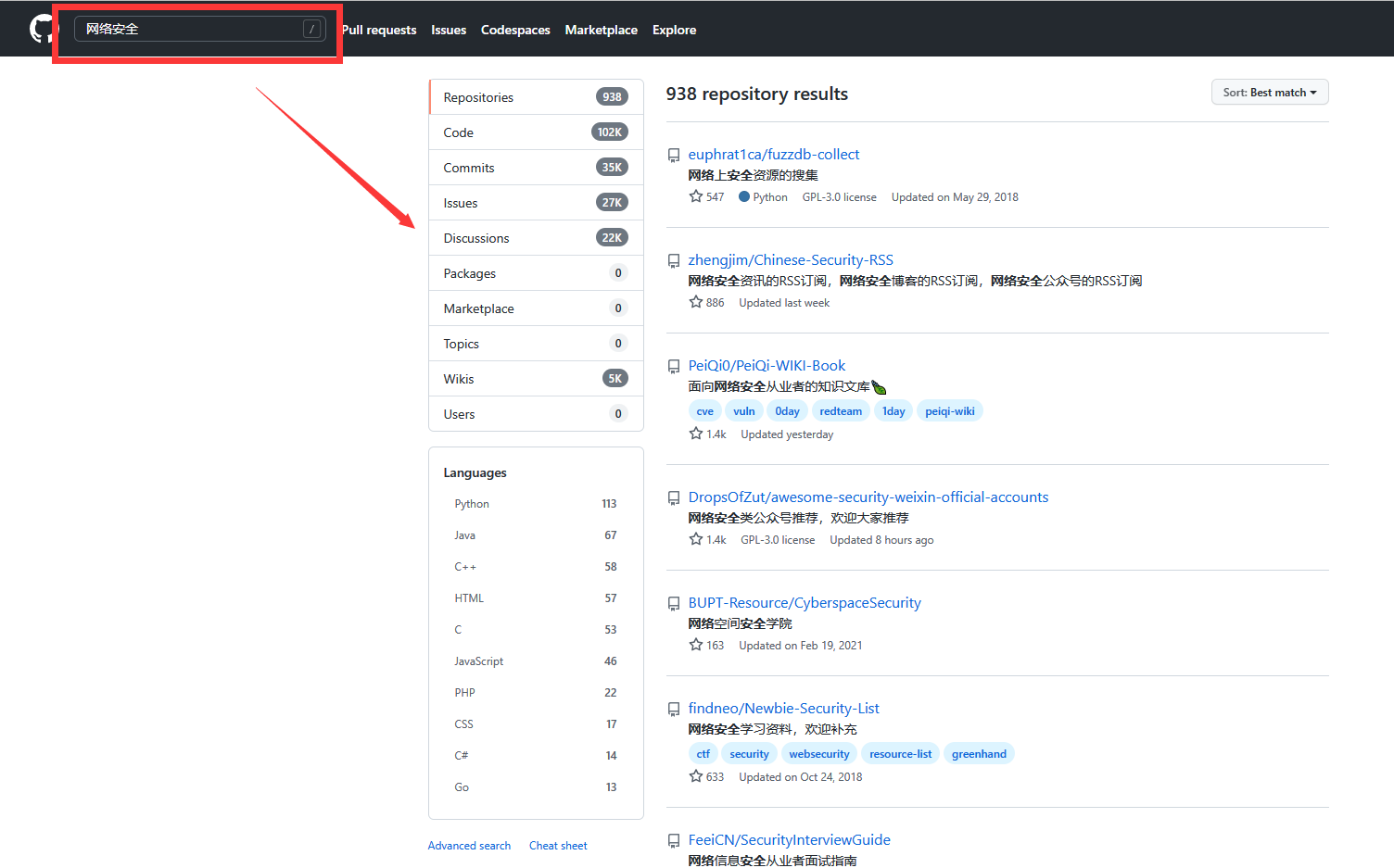The height and width of the screenshot is (868, 1394).
Task: Click the repository icon beside euphrat1ca/fuzzdb-collect
Action: [674, 155]
